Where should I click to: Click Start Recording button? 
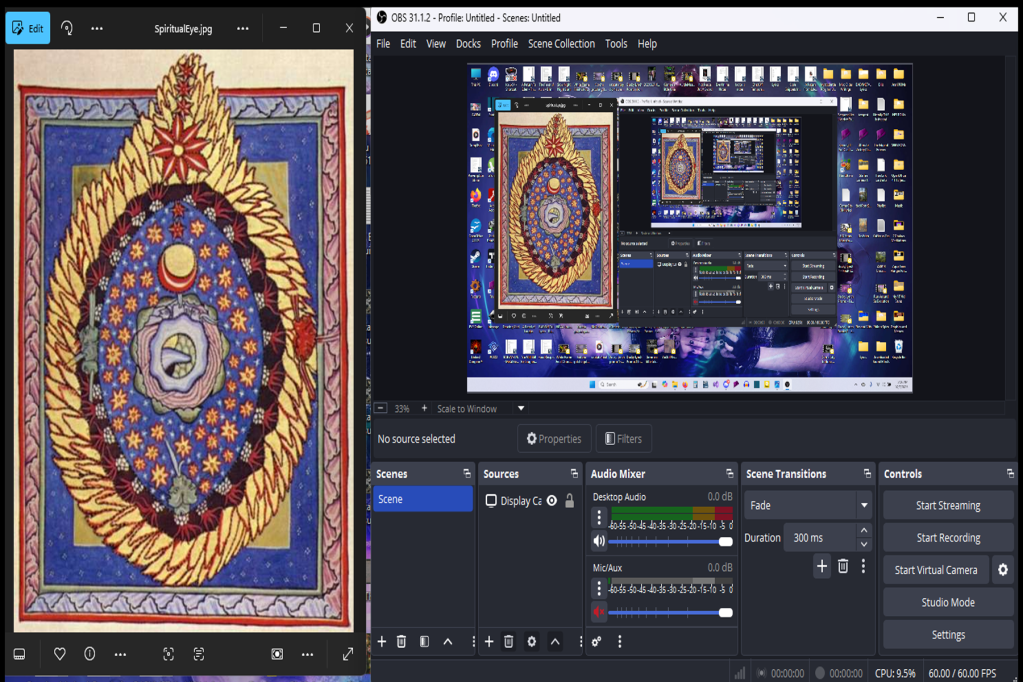tap(948, 538)
